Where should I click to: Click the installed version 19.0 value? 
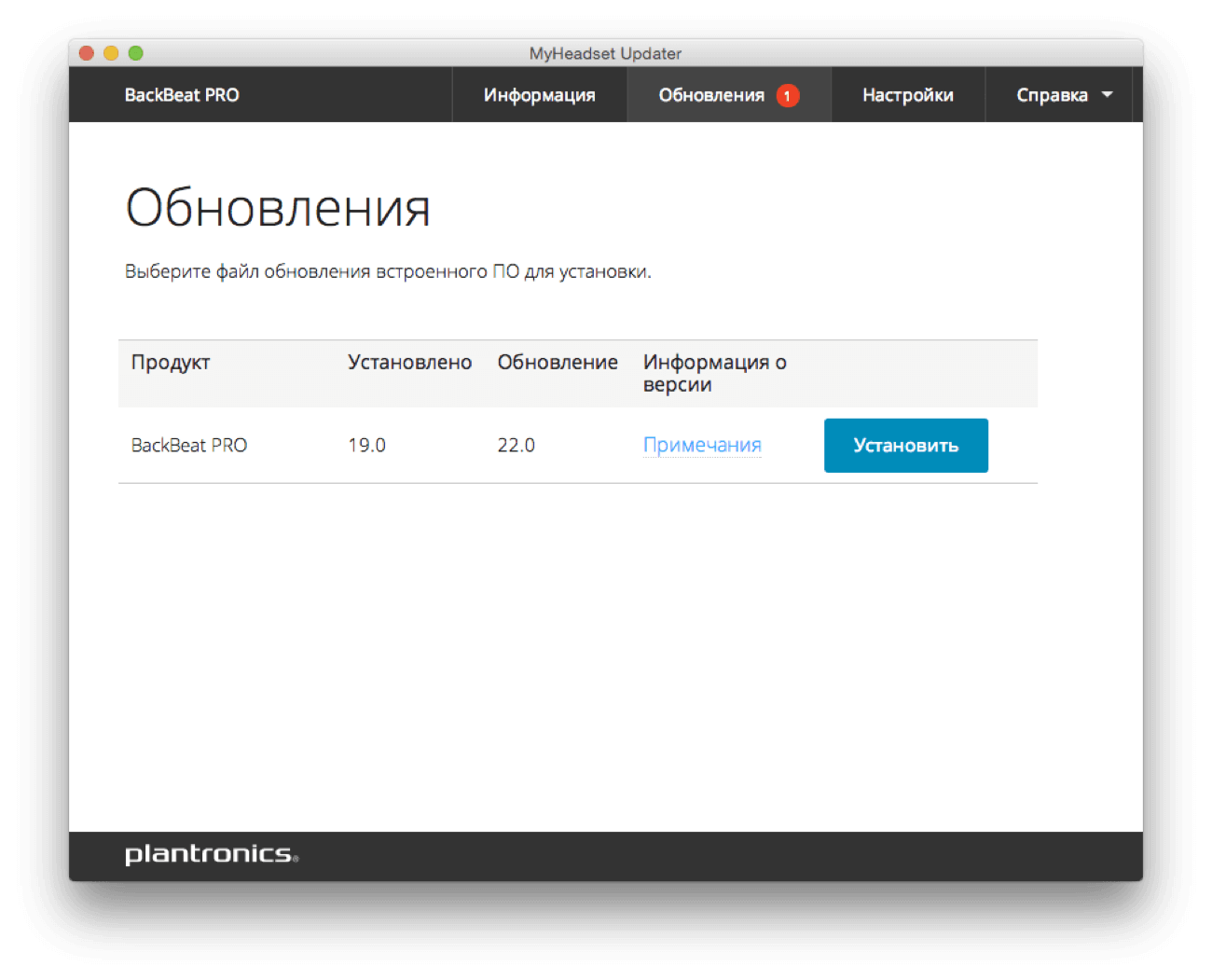366,445
